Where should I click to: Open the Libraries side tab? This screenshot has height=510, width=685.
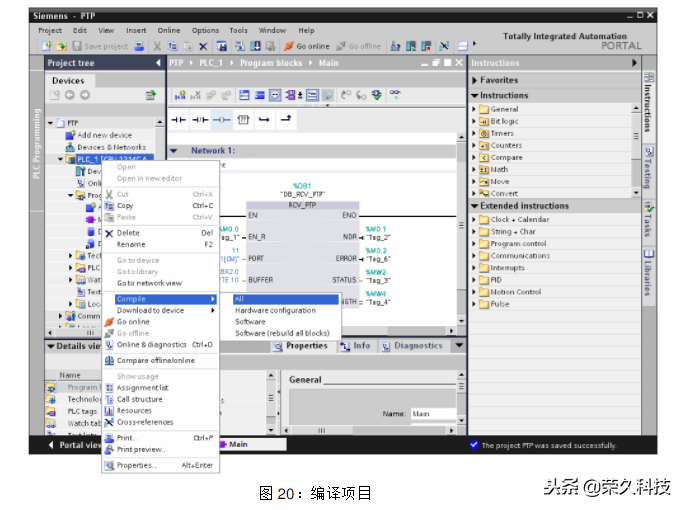(x=649, y=272)
